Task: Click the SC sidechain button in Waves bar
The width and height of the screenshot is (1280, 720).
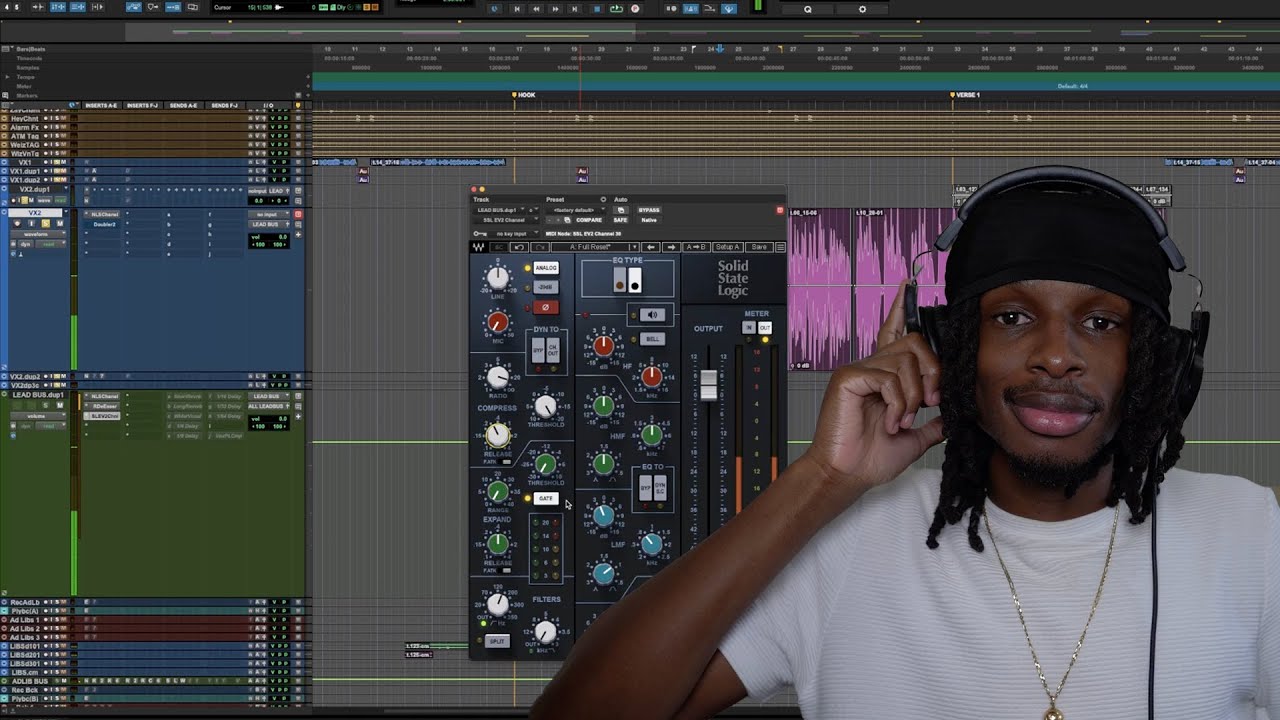Action: pos(499,247)
